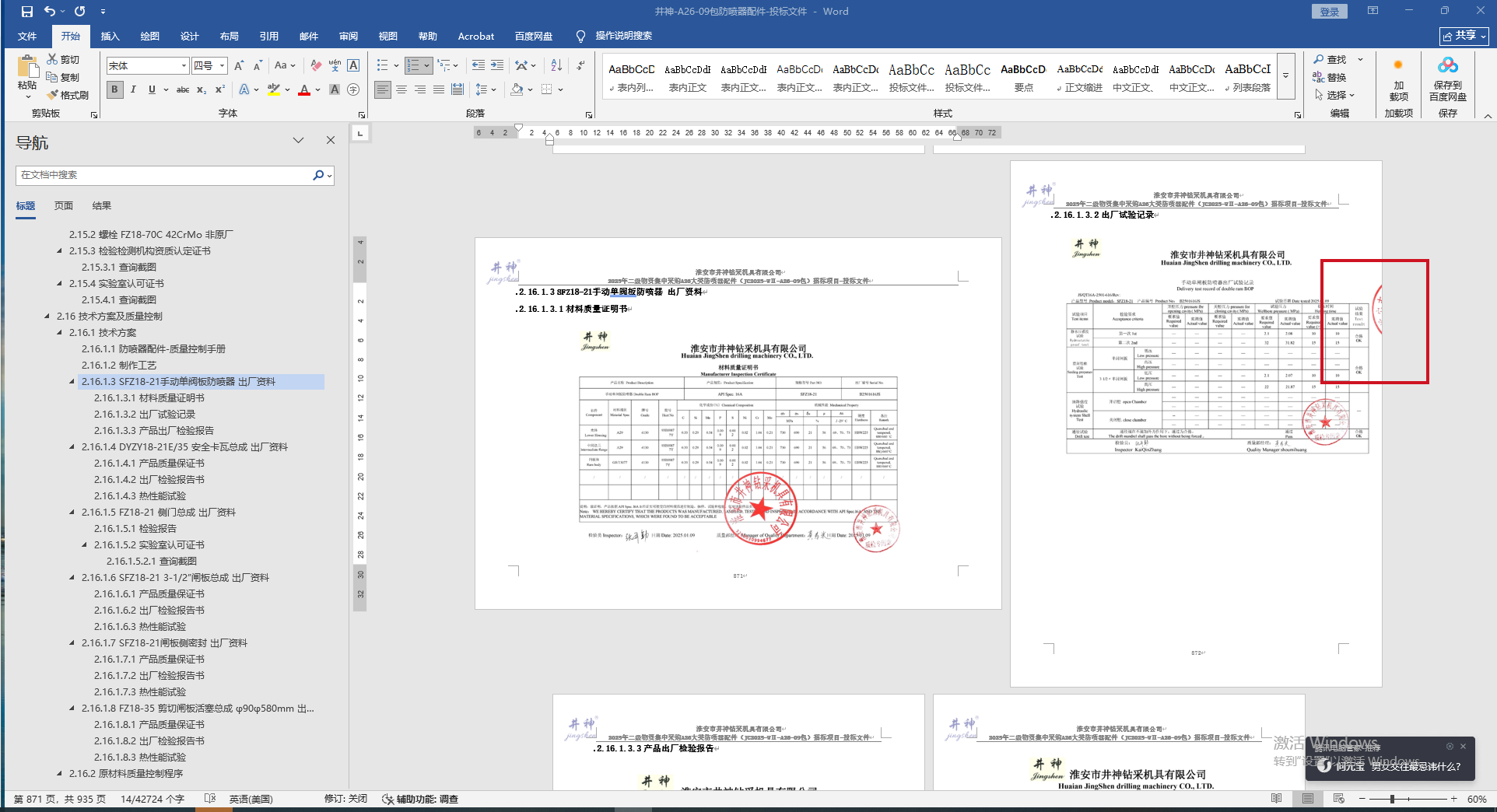Switch to the 结果 tab in navigation pane
Screen dimensions: 1497x812
coord(102,206)
